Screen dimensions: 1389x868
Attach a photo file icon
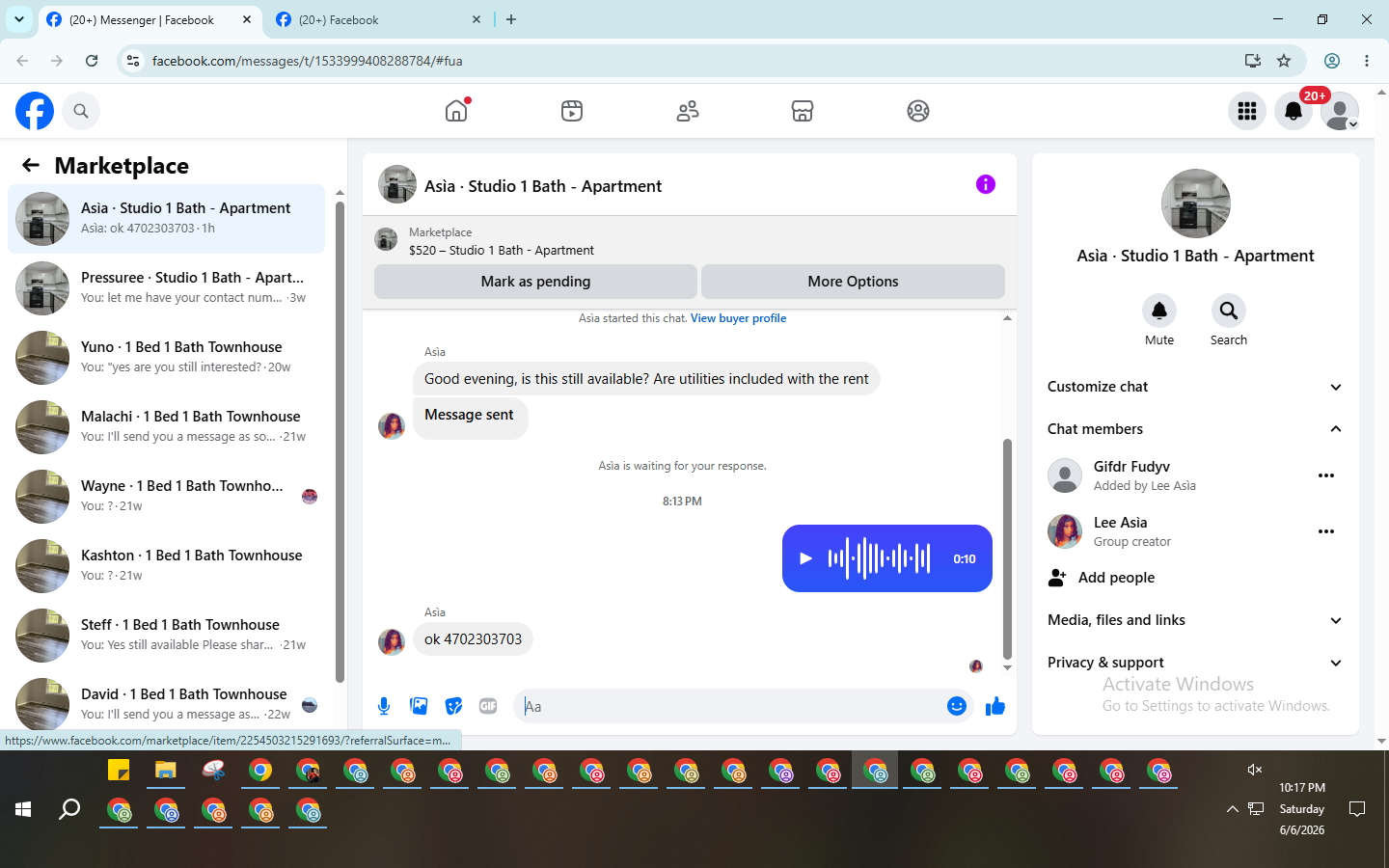pos(419,706)
